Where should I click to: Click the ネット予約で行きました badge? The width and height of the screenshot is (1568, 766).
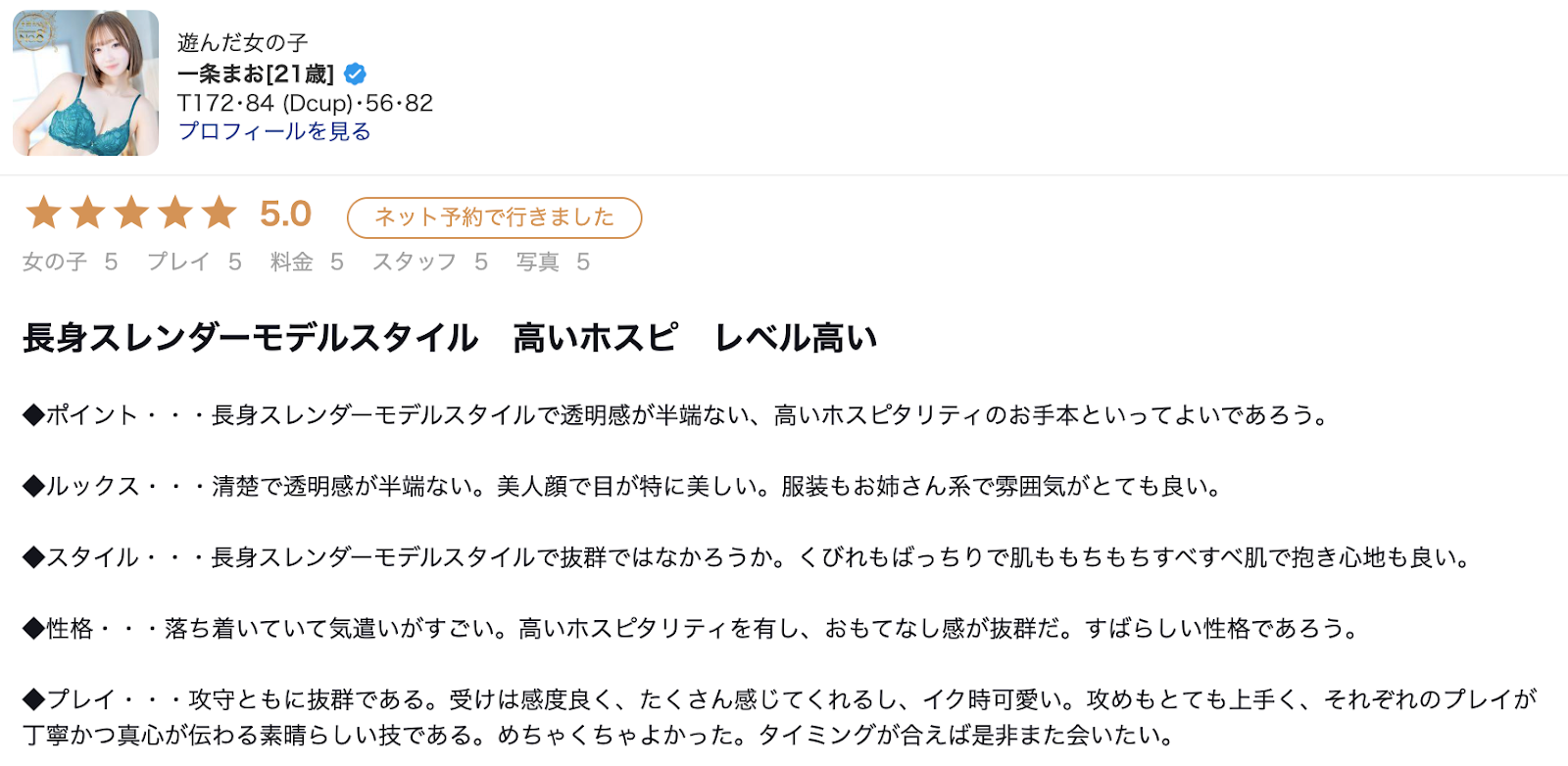pos(494,217)
